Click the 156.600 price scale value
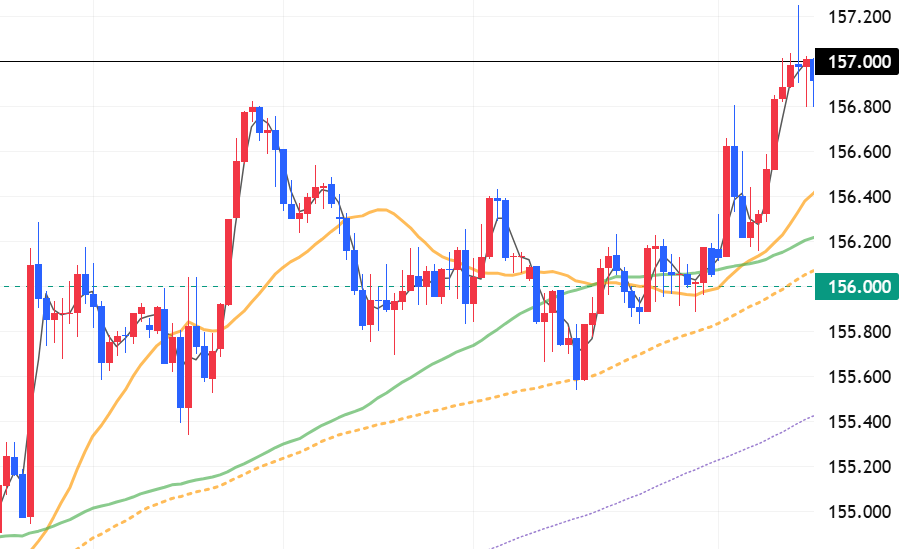Image resolution: width=907 pixels, height=549 pixels. (859, 152)
